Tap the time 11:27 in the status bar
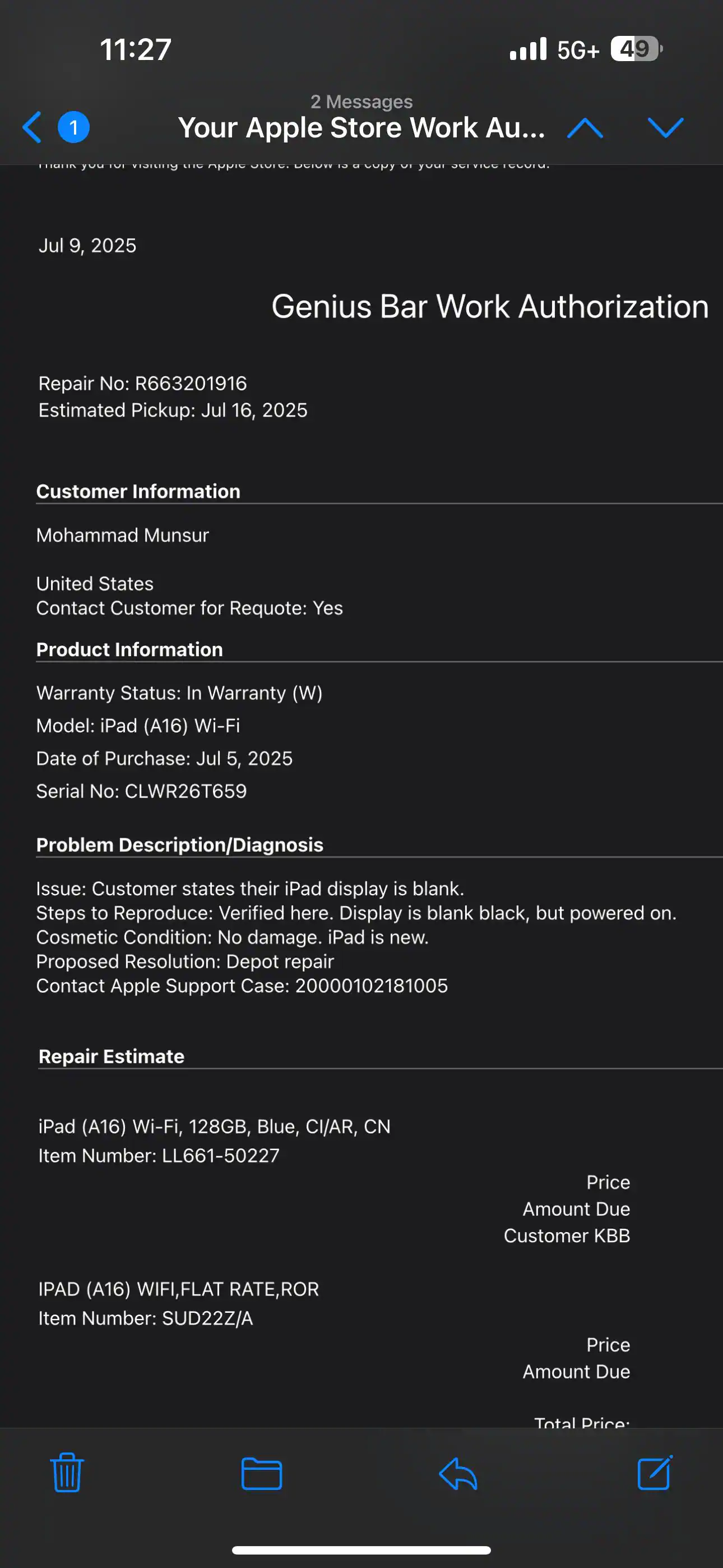The width and height of the screenshot is (723, 1568). 135,49
